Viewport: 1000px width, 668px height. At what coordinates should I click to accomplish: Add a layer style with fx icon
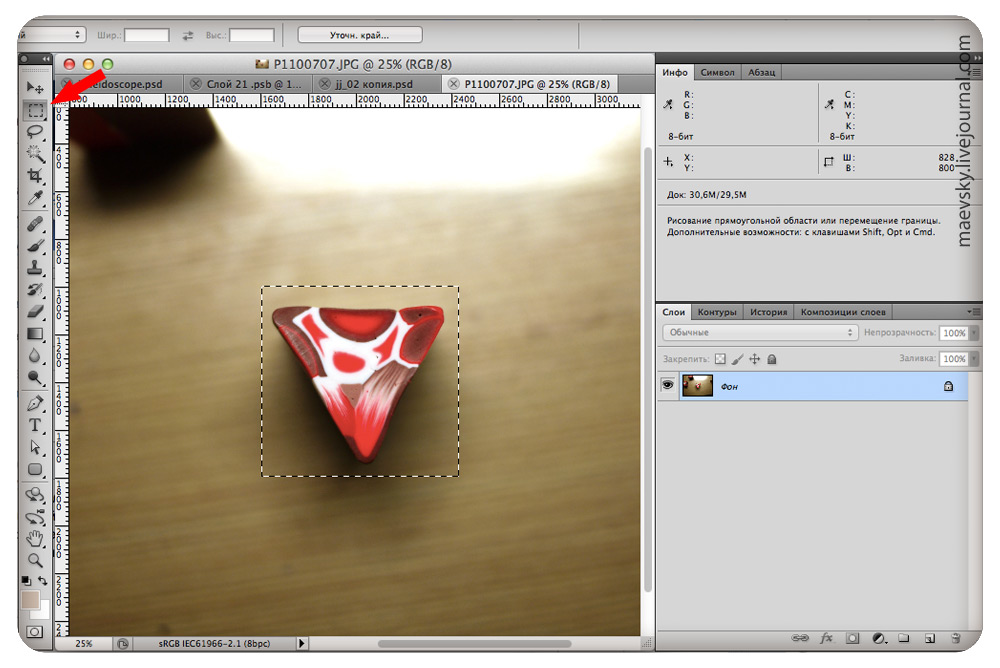pyautogui.click(x=827, y=637)
